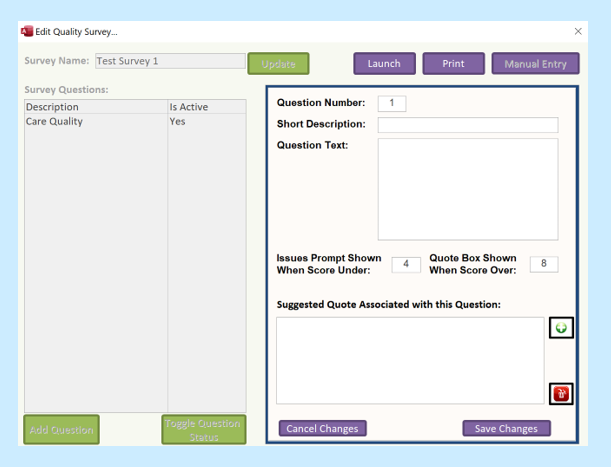Screen dimensions: 611x467
Task: Click the Short Description input
Action: (x=468, y=125)
